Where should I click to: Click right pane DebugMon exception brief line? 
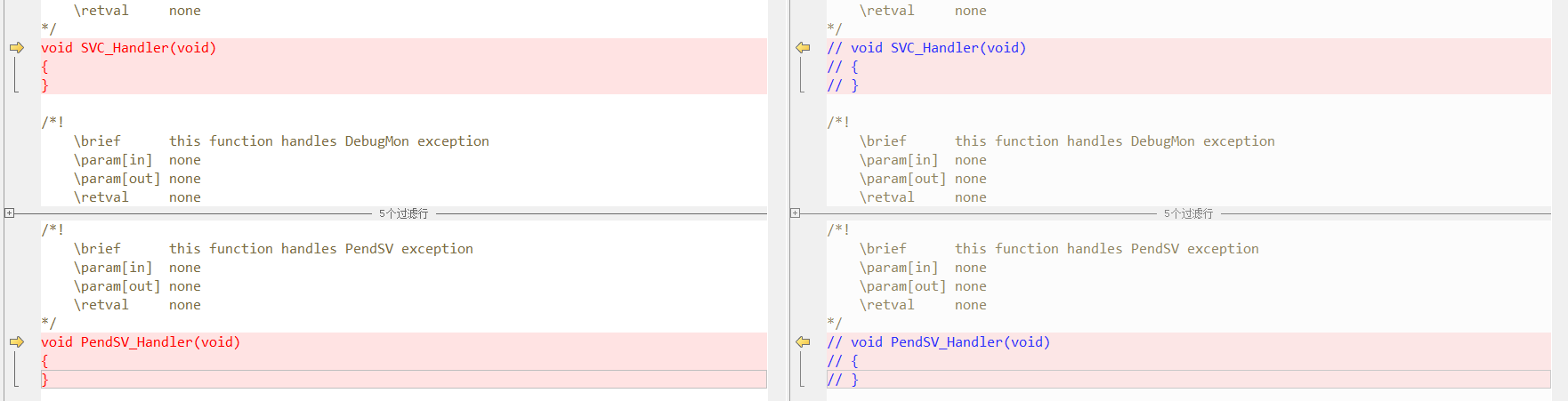[x=1067, y=141]
